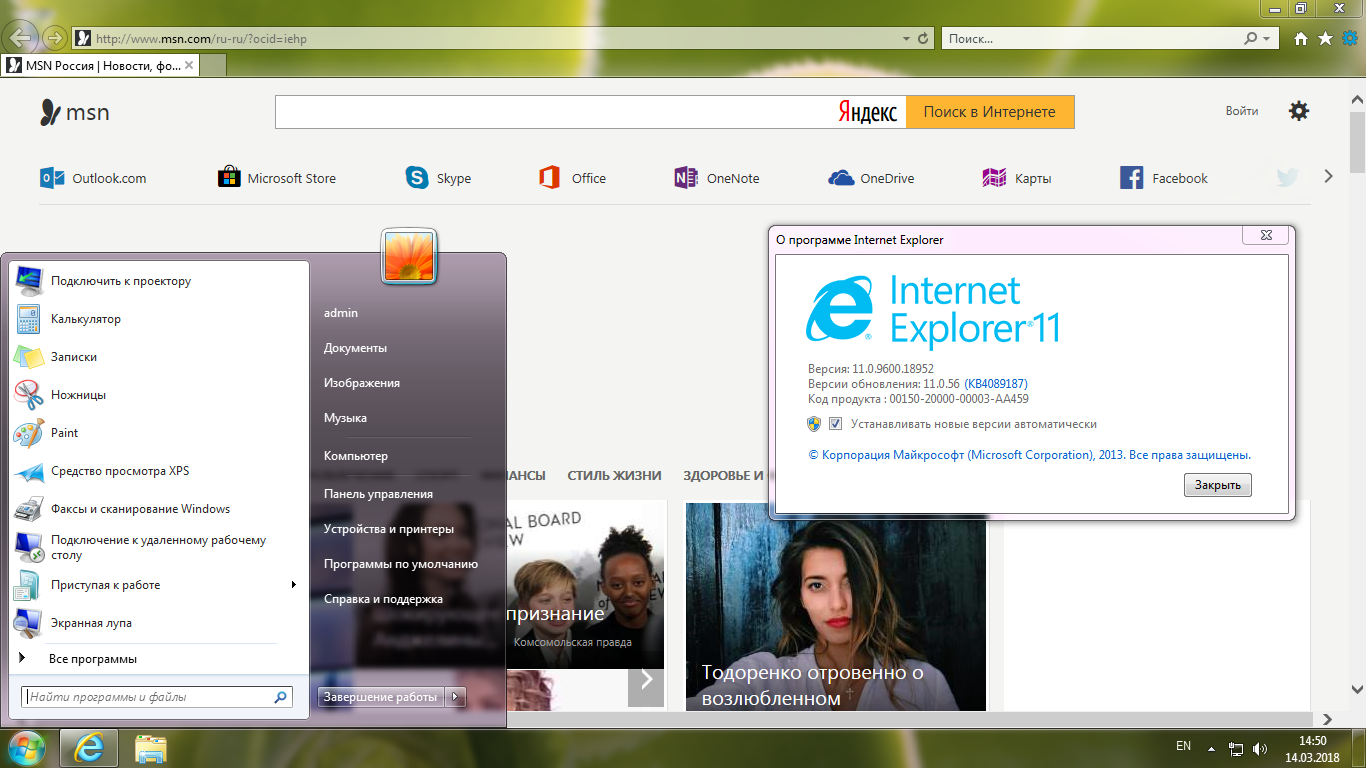Image resolution: width=1366 pixels, height=768 pixels.
Task: Open the Skype shortcut
Action: click(438, 178)
